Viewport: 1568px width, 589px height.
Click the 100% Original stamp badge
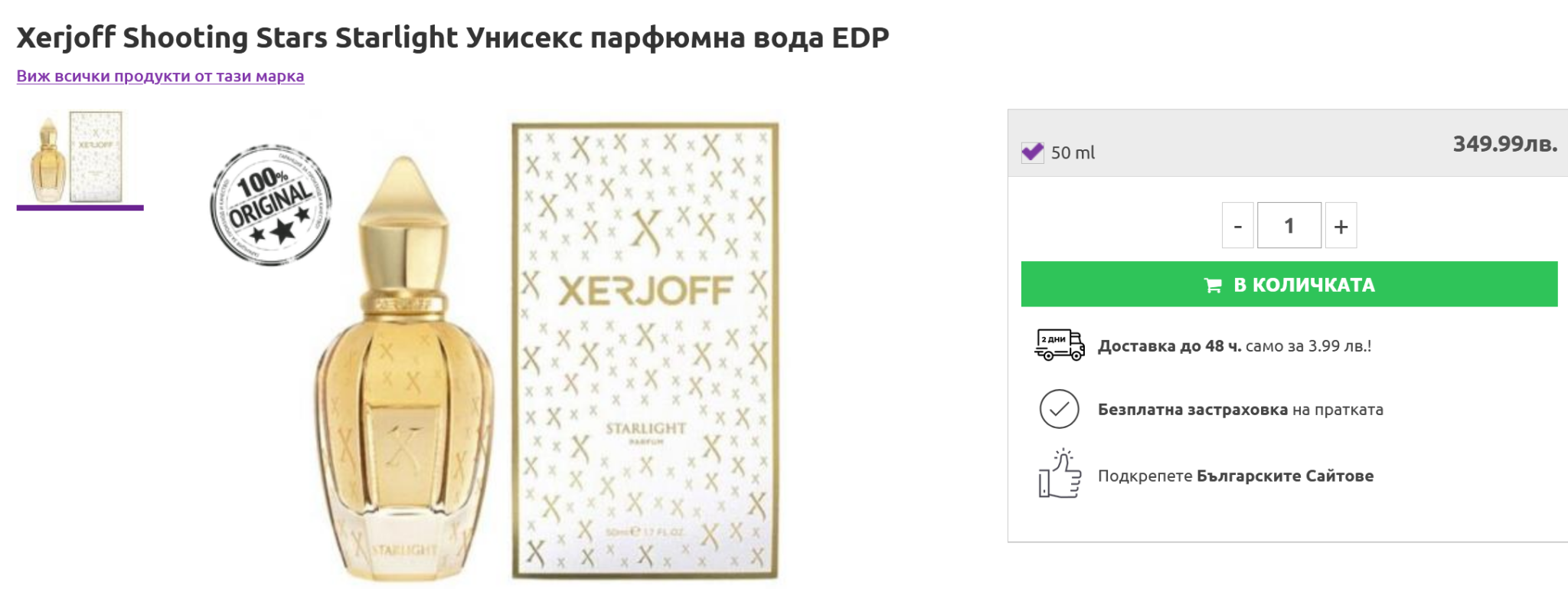271,205
